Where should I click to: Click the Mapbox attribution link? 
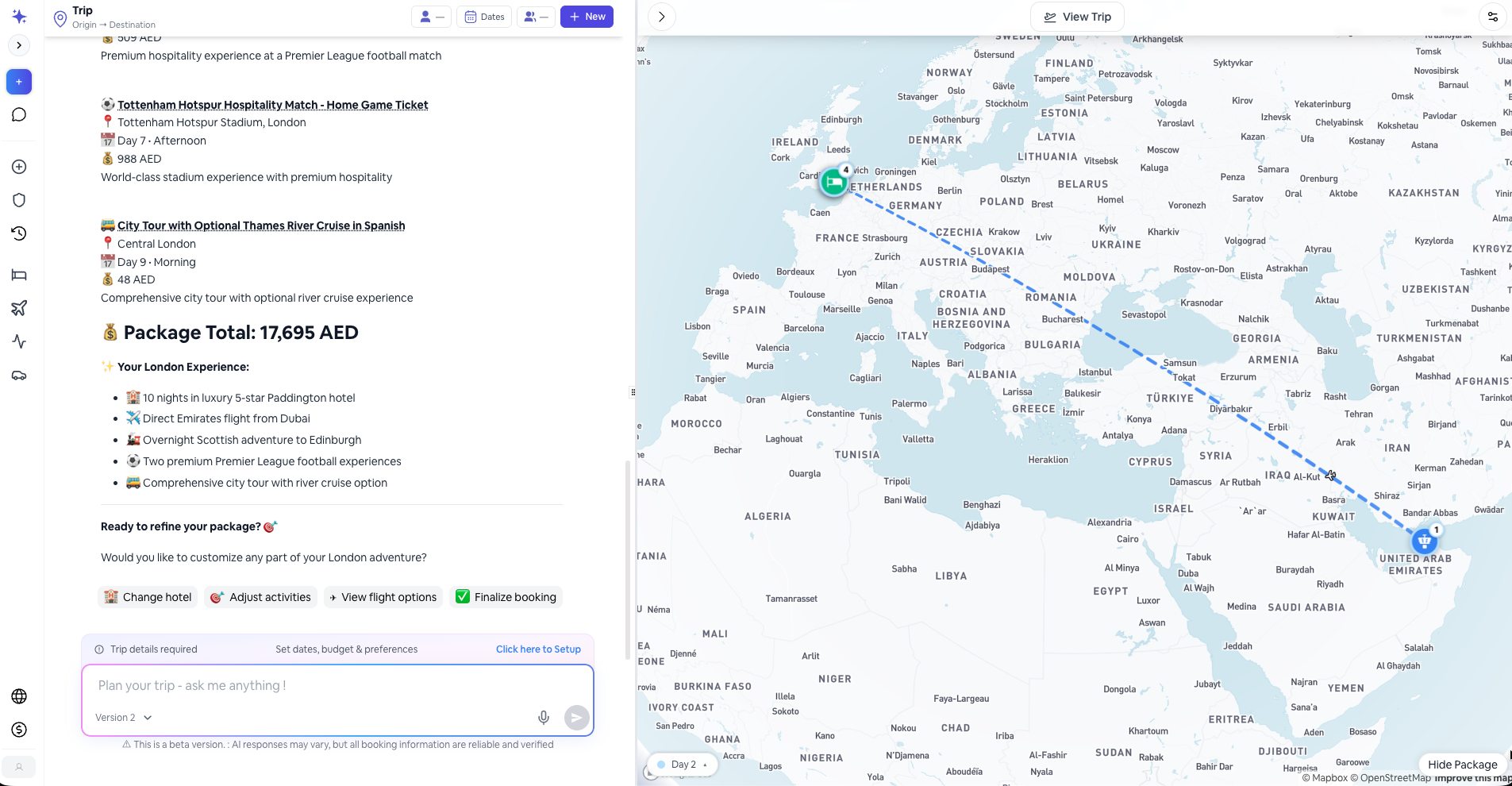(x=1325, y=778)
